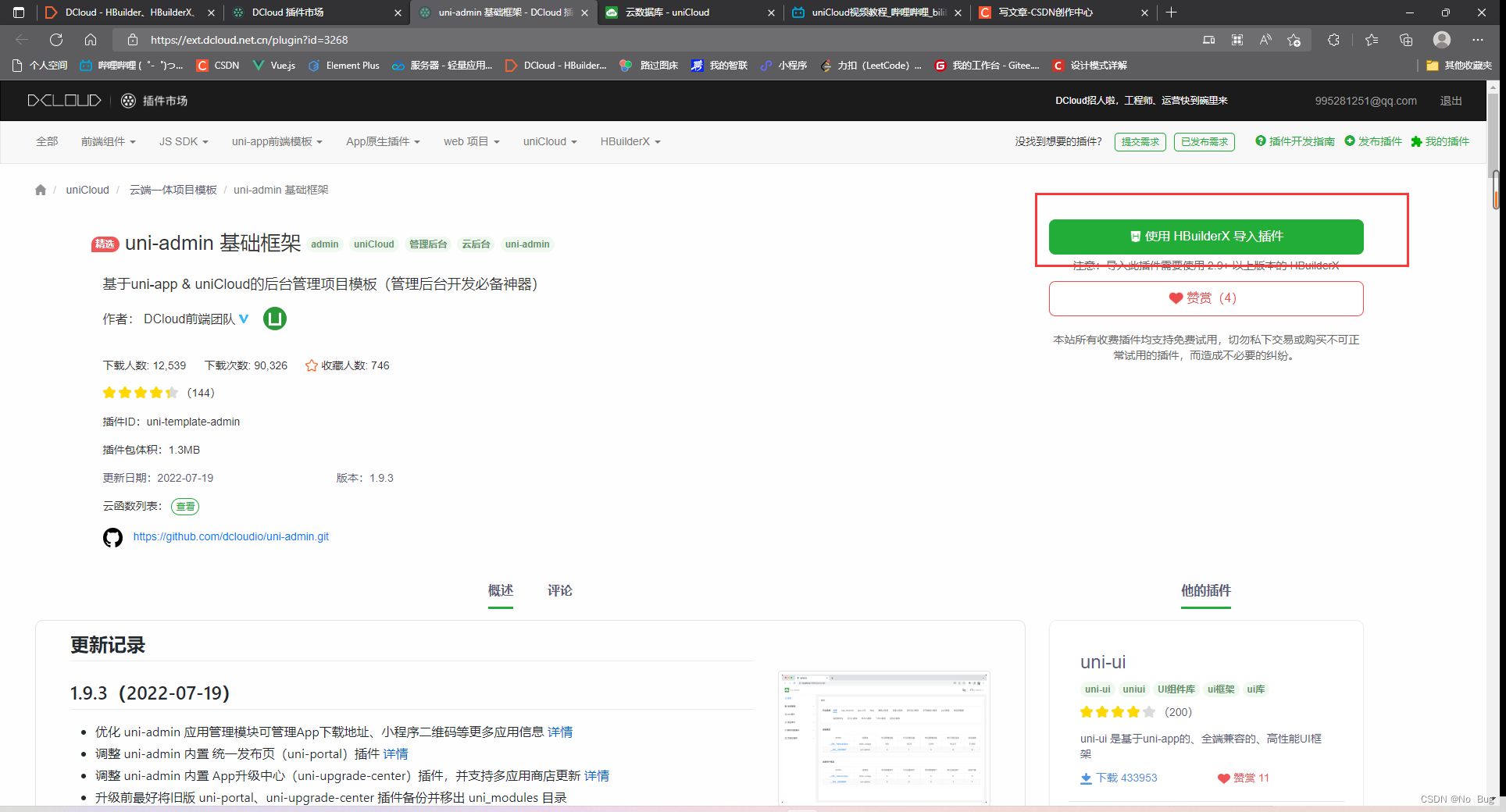Click the back navigation arrow
This screenshot has width=1506, height=812.
(x=22, y=40)
